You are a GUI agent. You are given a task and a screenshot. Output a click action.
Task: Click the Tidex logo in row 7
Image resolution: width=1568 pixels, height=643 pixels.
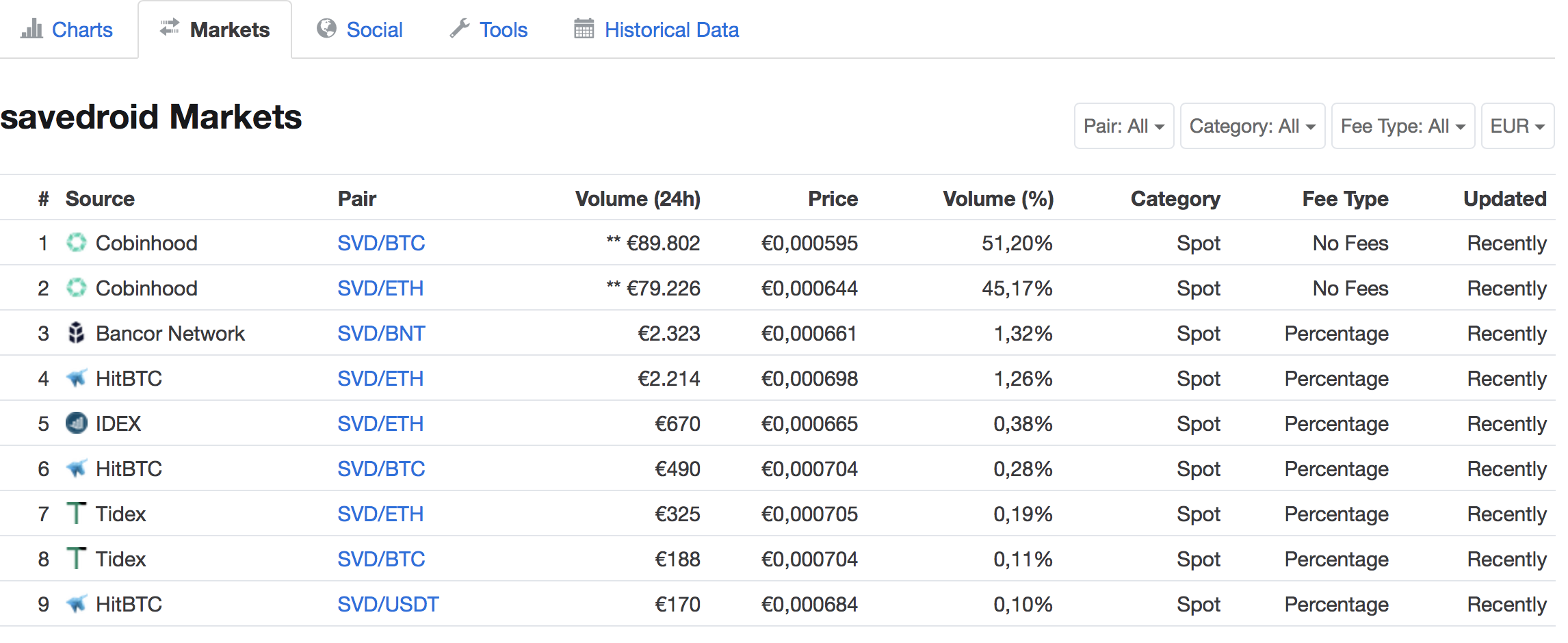(x=77, y=513)
